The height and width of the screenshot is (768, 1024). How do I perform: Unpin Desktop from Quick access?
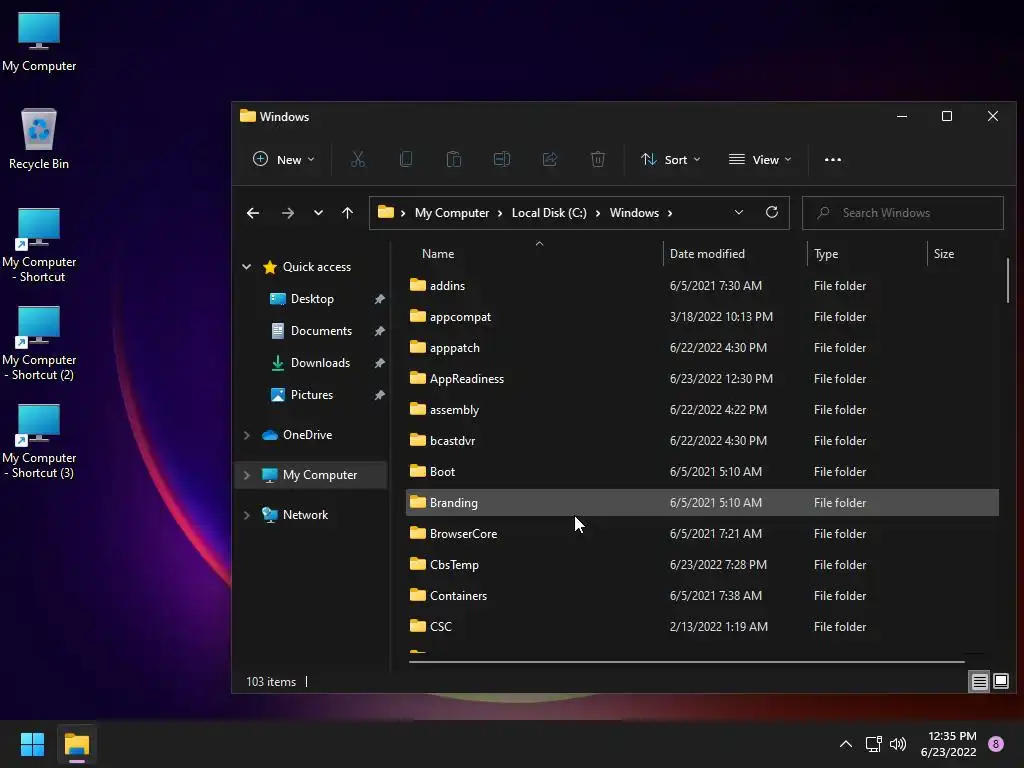click(x=379, y=299)
